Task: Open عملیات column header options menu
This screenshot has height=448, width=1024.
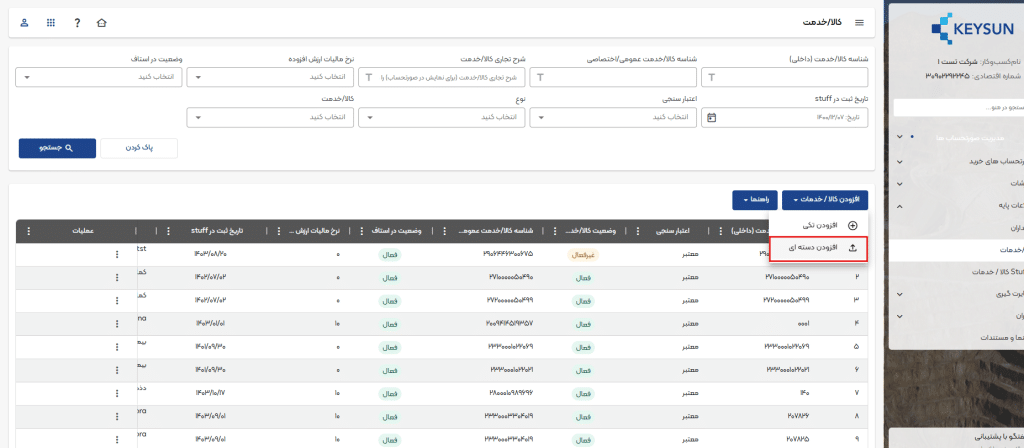Action: [28, 231]
